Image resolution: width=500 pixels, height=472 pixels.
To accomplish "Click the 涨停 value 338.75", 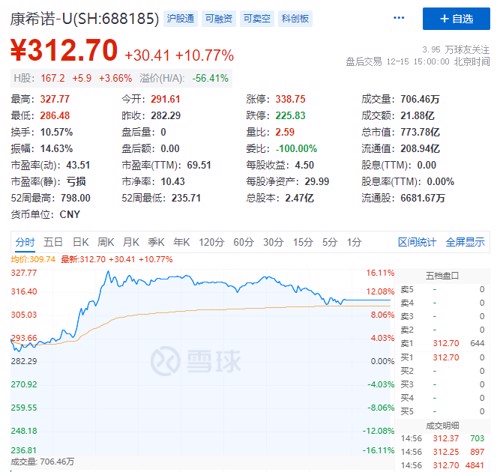I will click(x=290, y=99).
